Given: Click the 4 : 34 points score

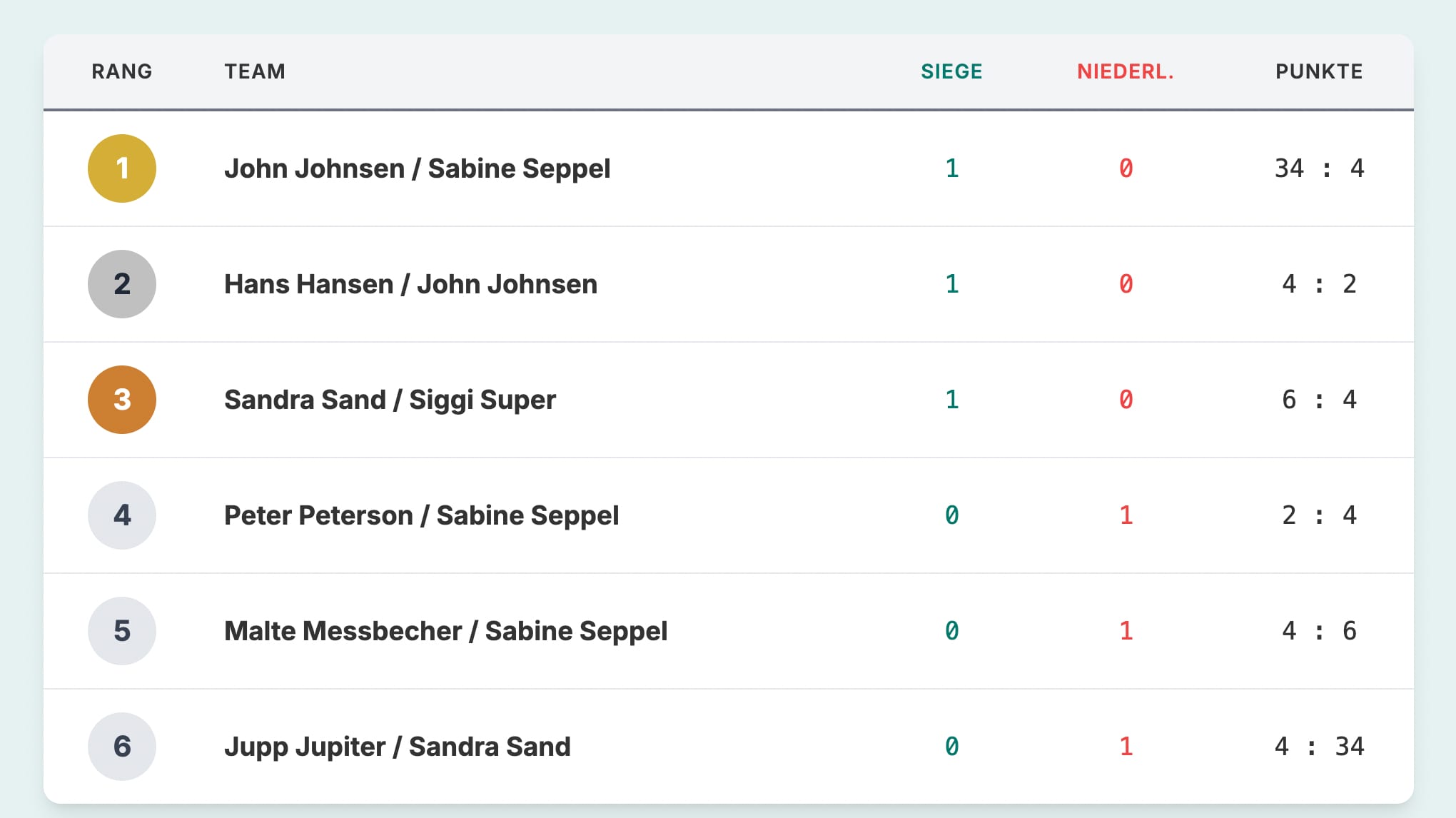Looking at the screenshot, I should coord(1319,747).
